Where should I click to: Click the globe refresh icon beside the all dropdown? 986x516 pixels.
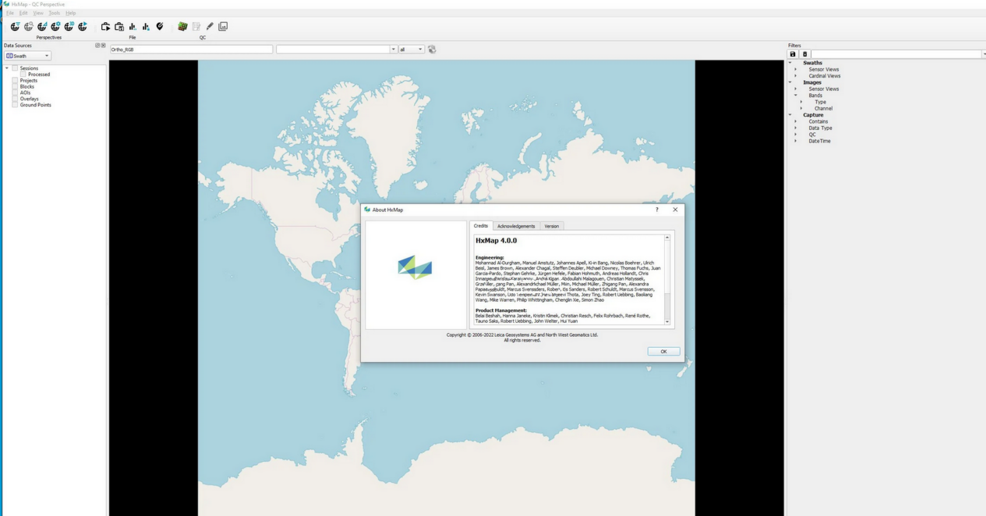[x=432, y=49]
